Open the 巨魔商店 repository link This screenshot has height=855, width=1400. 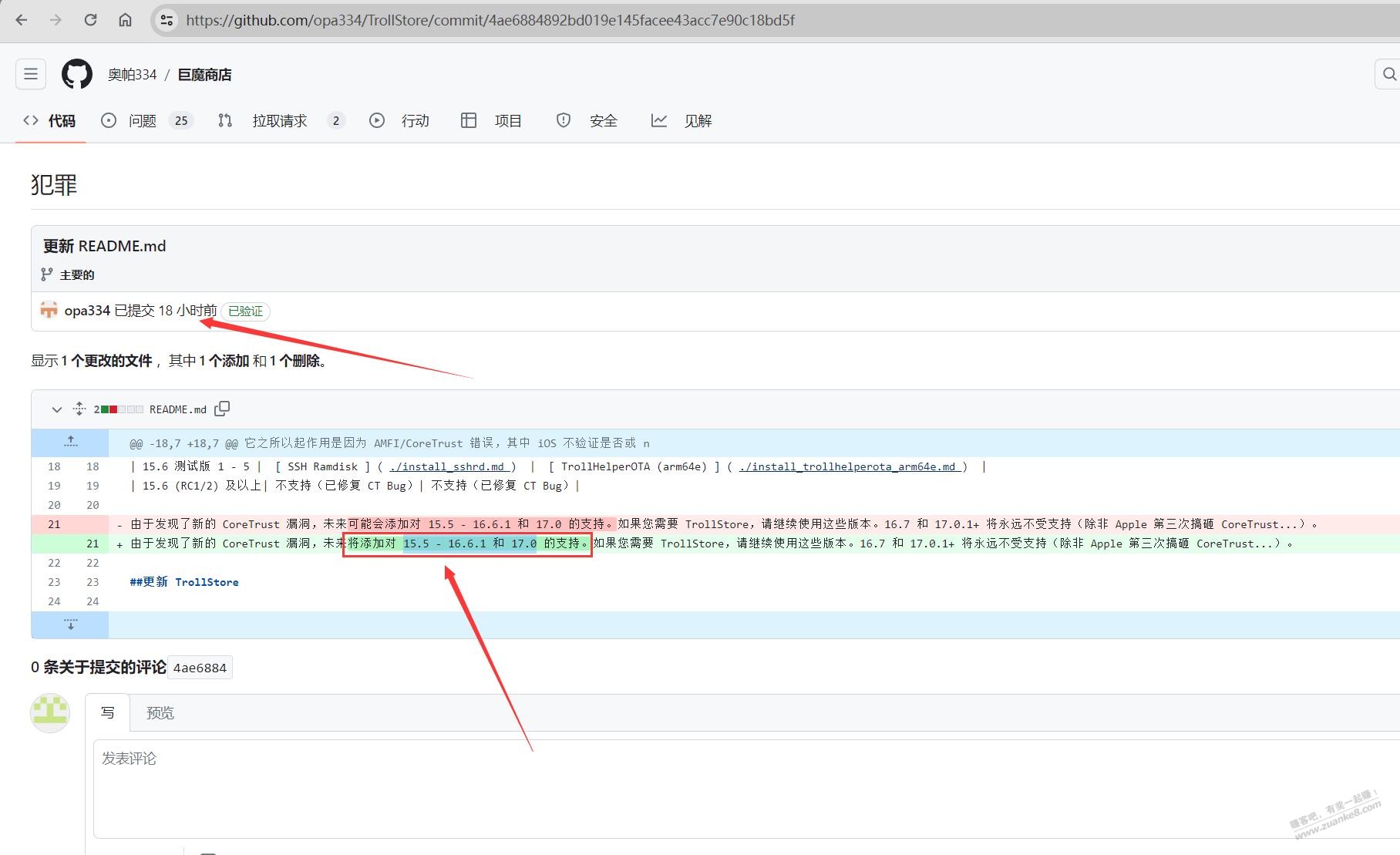[x=204, y=75]
